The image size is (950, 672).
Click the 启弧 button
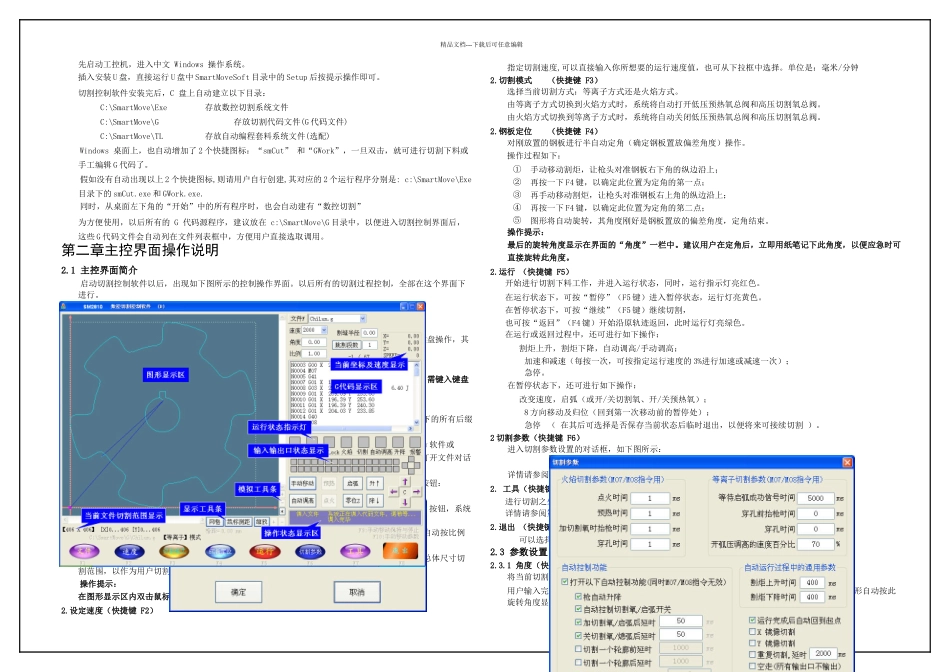pos(353,484)
